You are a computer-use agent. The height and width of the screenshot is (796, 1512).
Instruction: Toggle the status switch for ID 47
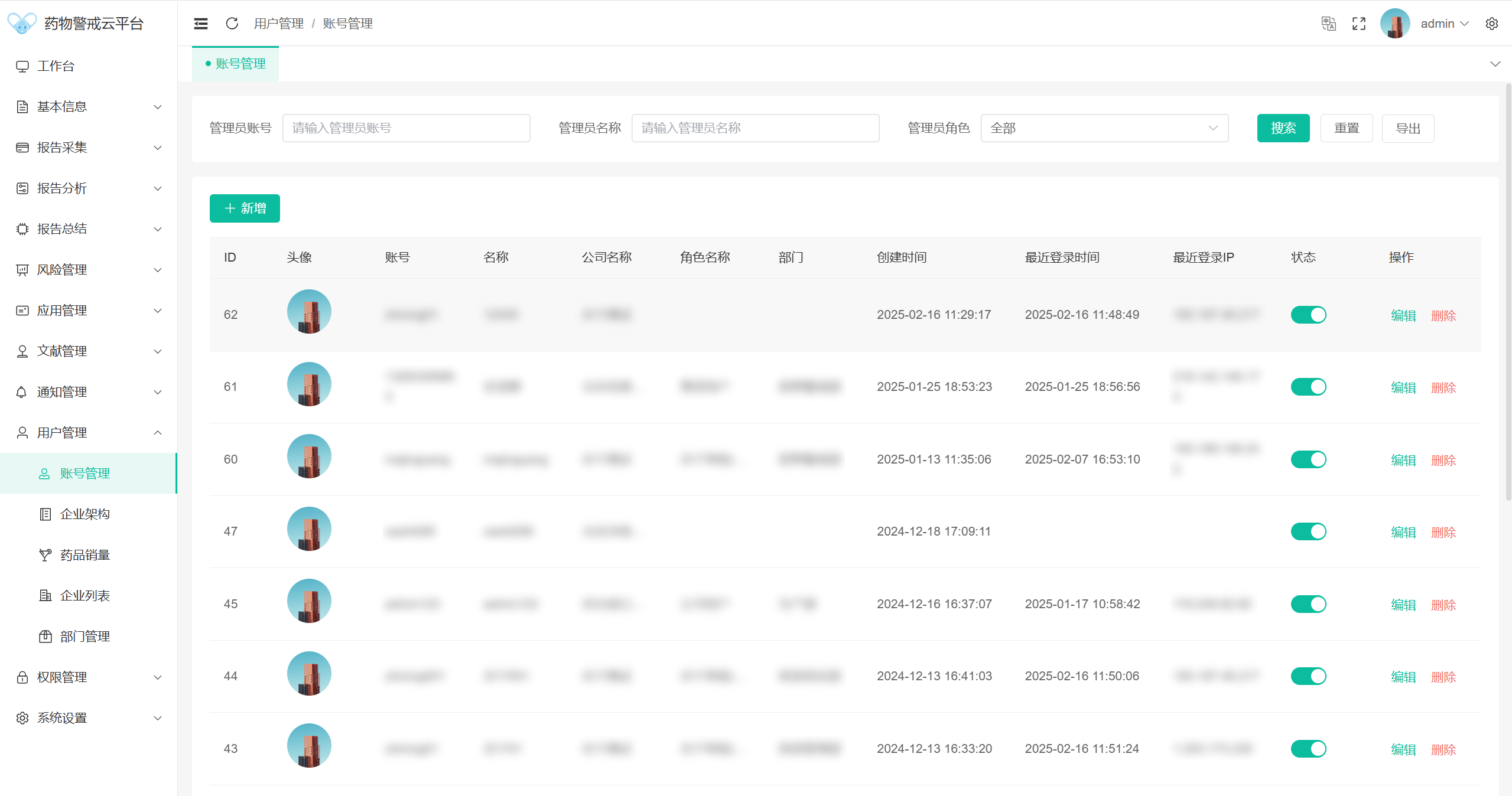point(1308,531)
